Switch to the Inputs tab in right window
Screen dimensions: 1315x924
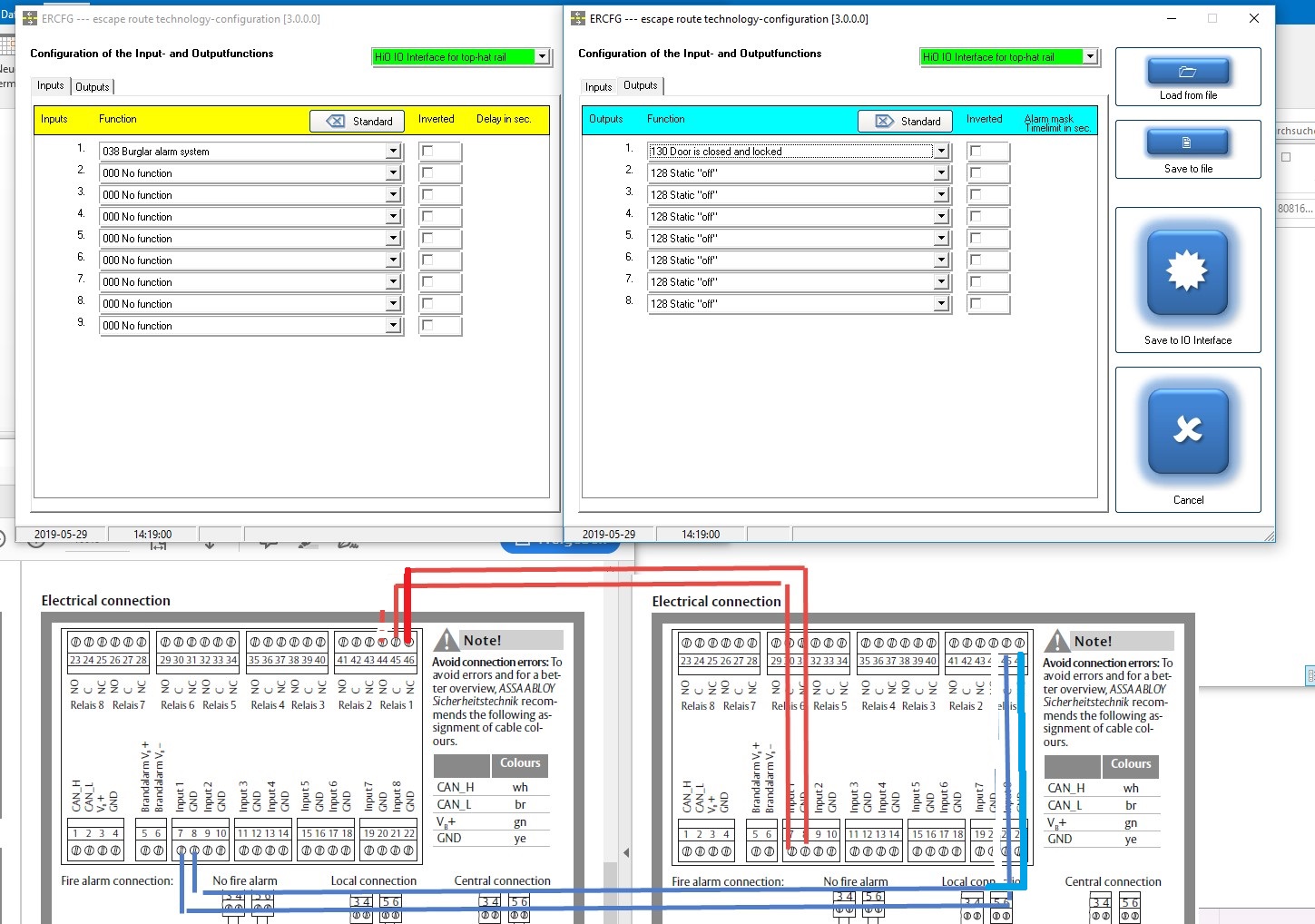(598, 87)
